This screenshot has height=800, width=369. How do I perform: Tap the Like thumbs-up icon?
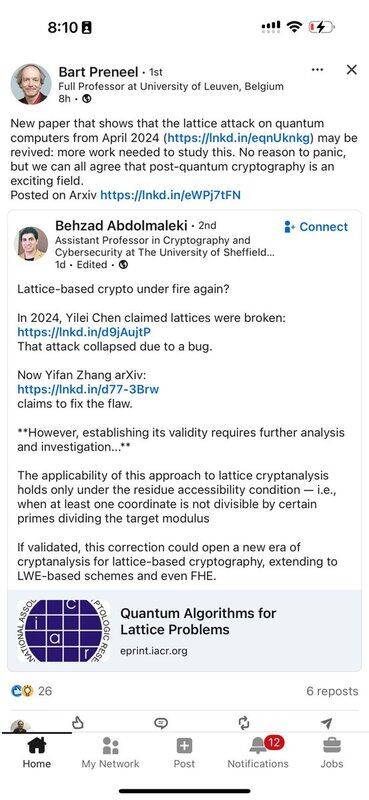coord(78,722)
